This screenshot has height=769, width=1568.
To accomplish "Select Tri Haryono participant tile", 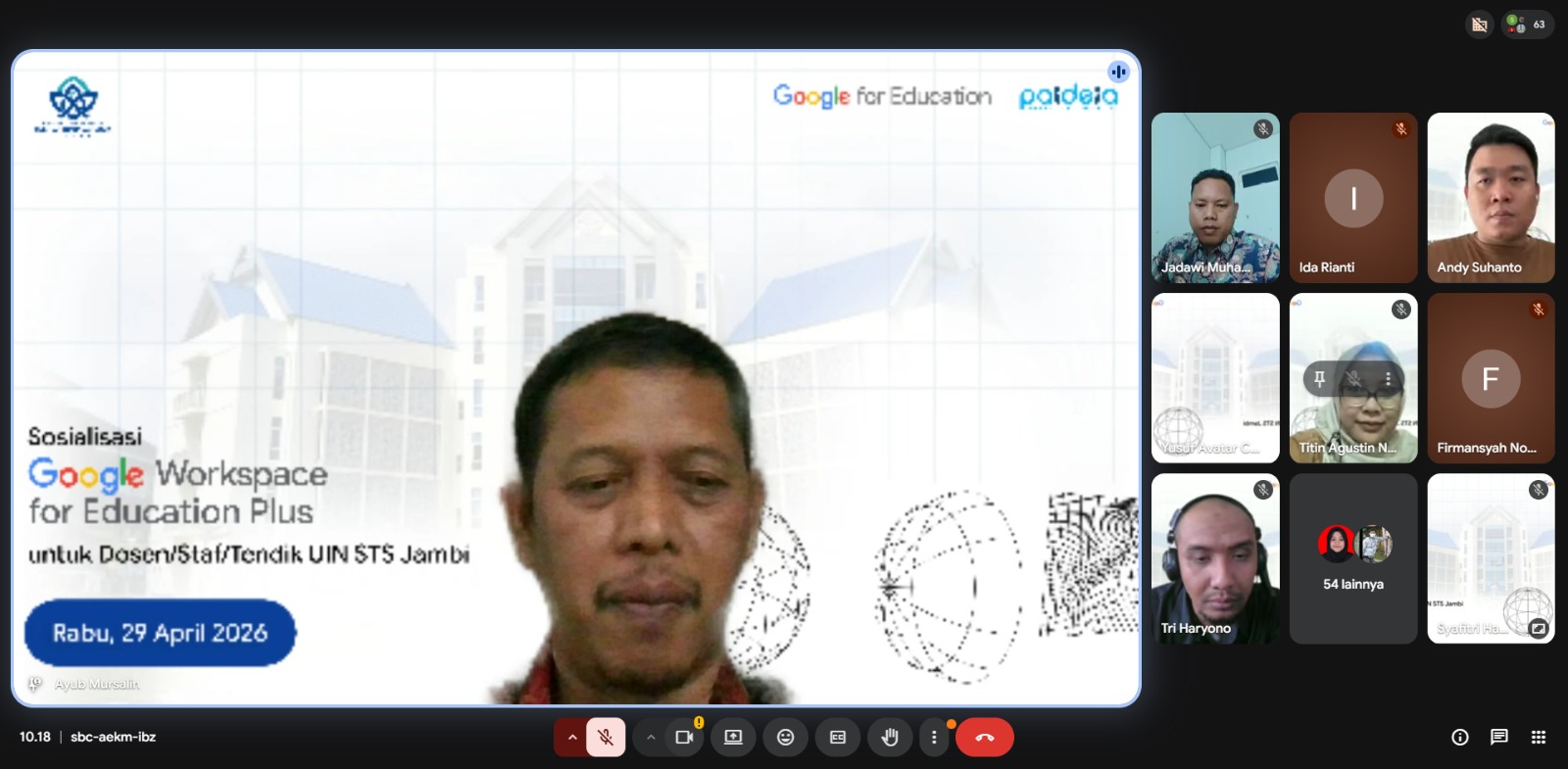I will click(1215, 558).
